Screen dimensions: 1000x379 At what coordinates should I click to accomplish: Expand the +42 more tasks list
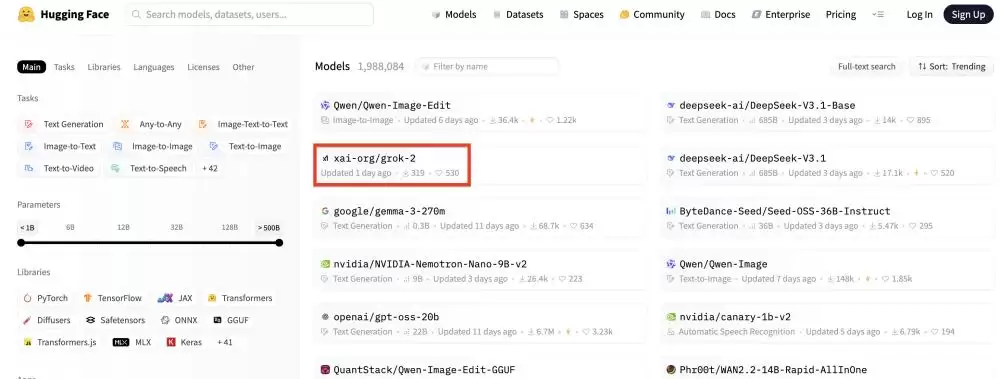[x=209, y=168]
